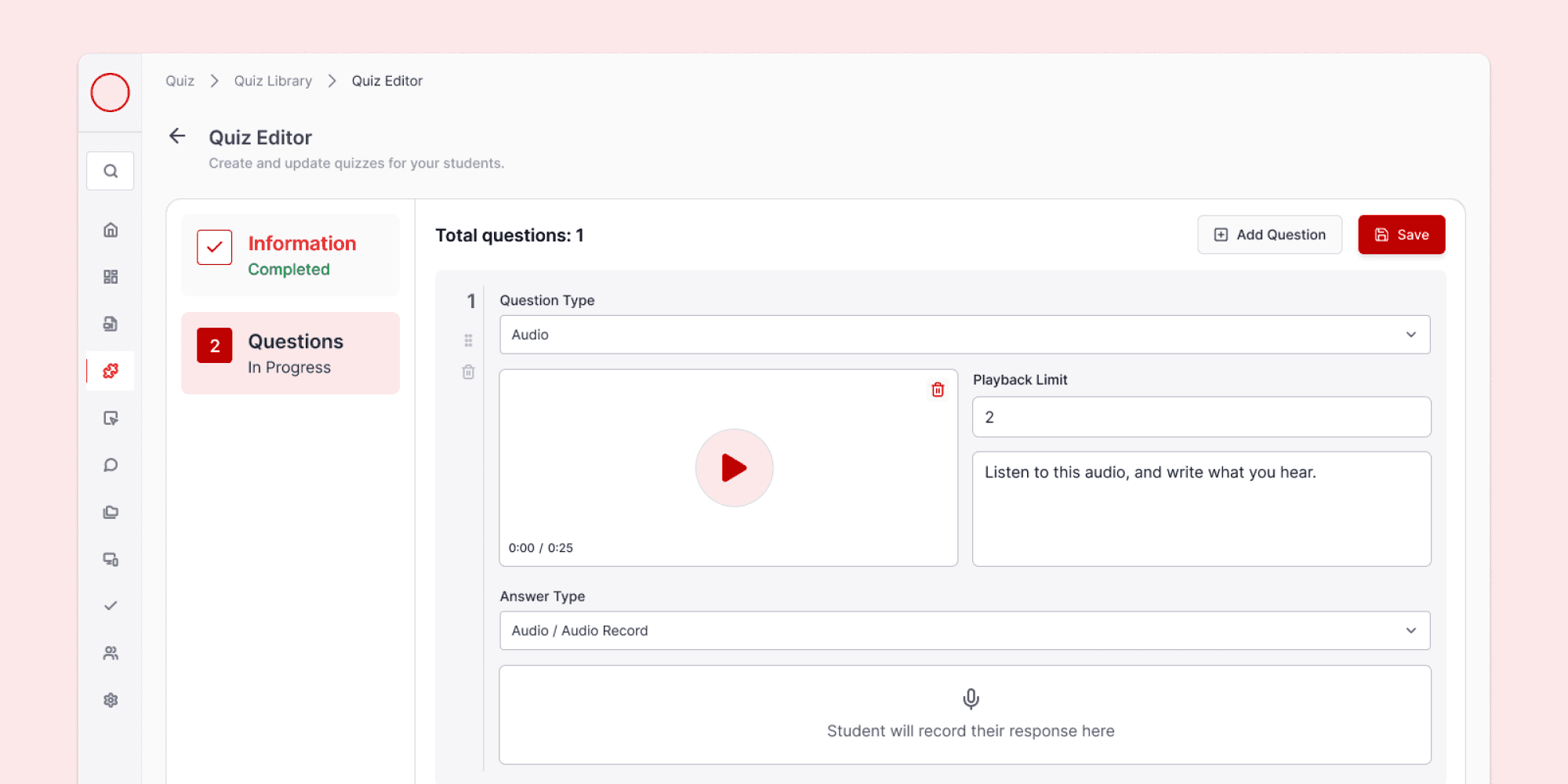This screenshot has height=784, width=1568.
Task: Grab the drag handle for question 1
Action: point(468,340)
